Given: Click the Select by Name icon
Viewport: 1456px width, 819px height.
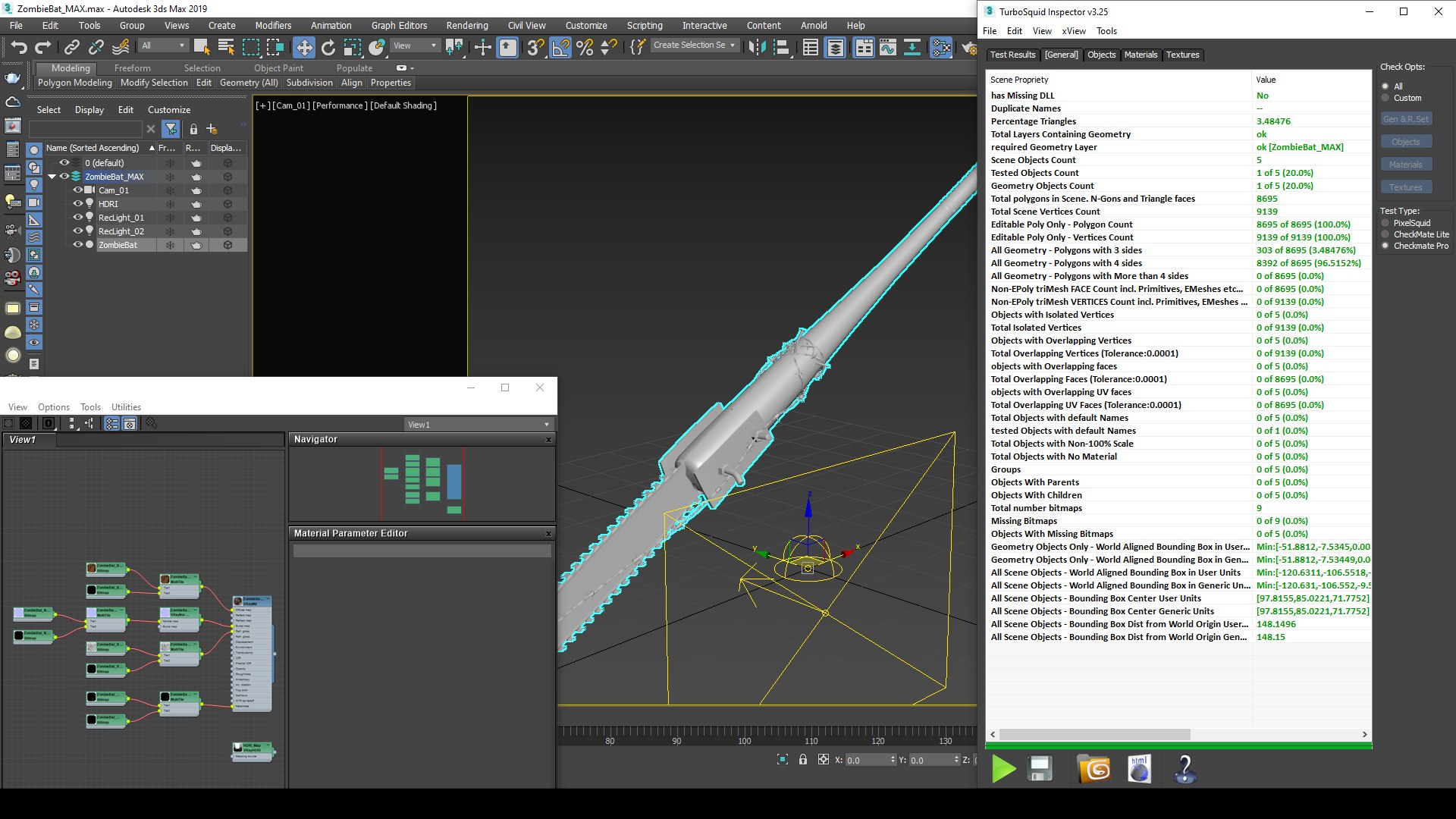Looking at the screenshot, I should 226,47.
